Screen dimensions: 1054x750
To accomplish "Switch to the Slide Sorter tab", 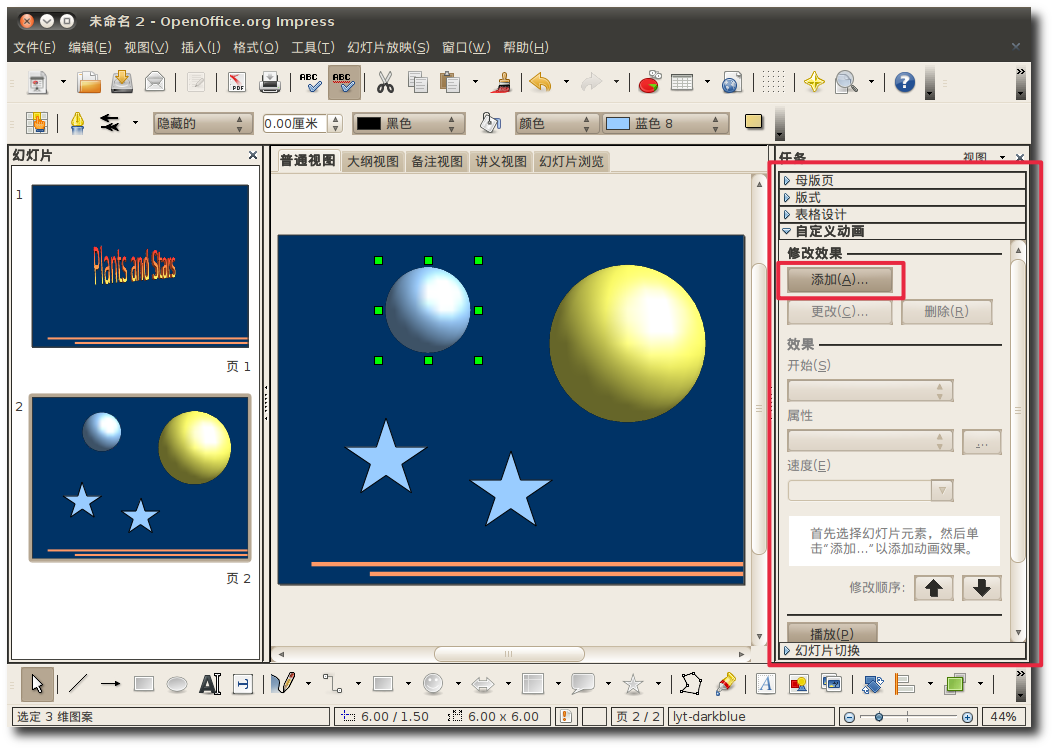I will click(x=571, y=161).
